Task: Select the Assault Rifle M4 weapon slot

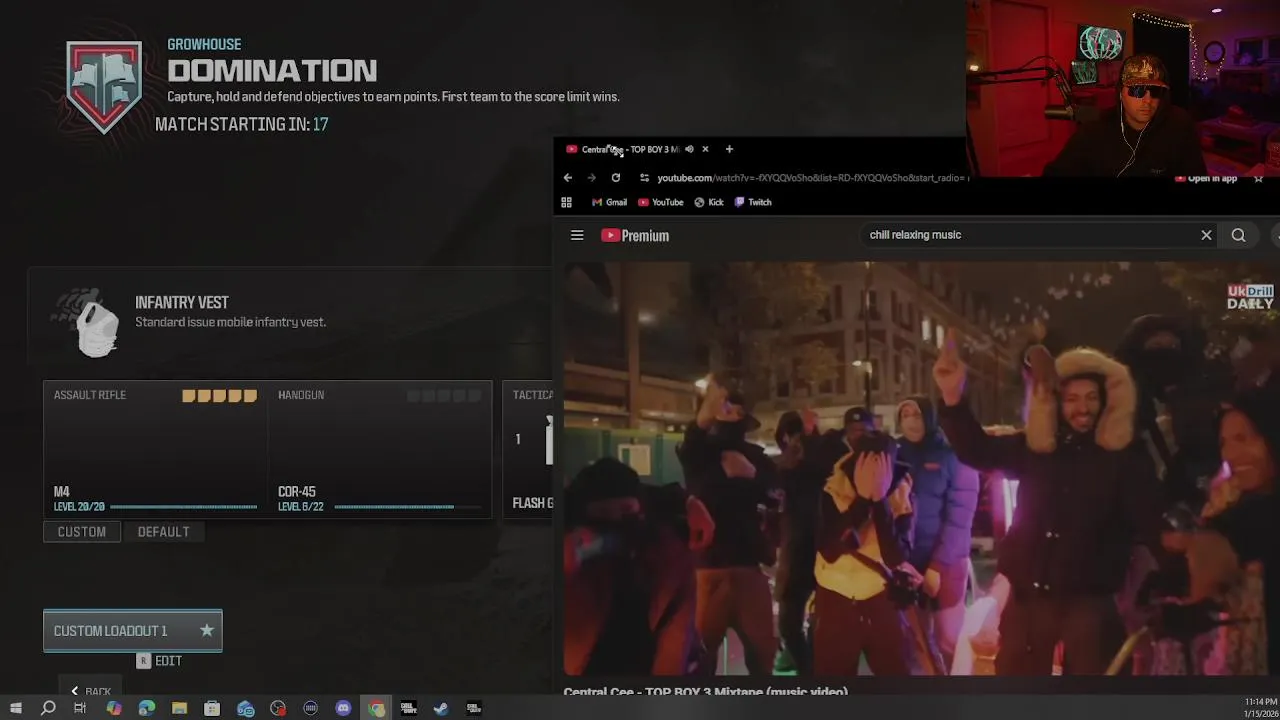Action: click(155, 449)
